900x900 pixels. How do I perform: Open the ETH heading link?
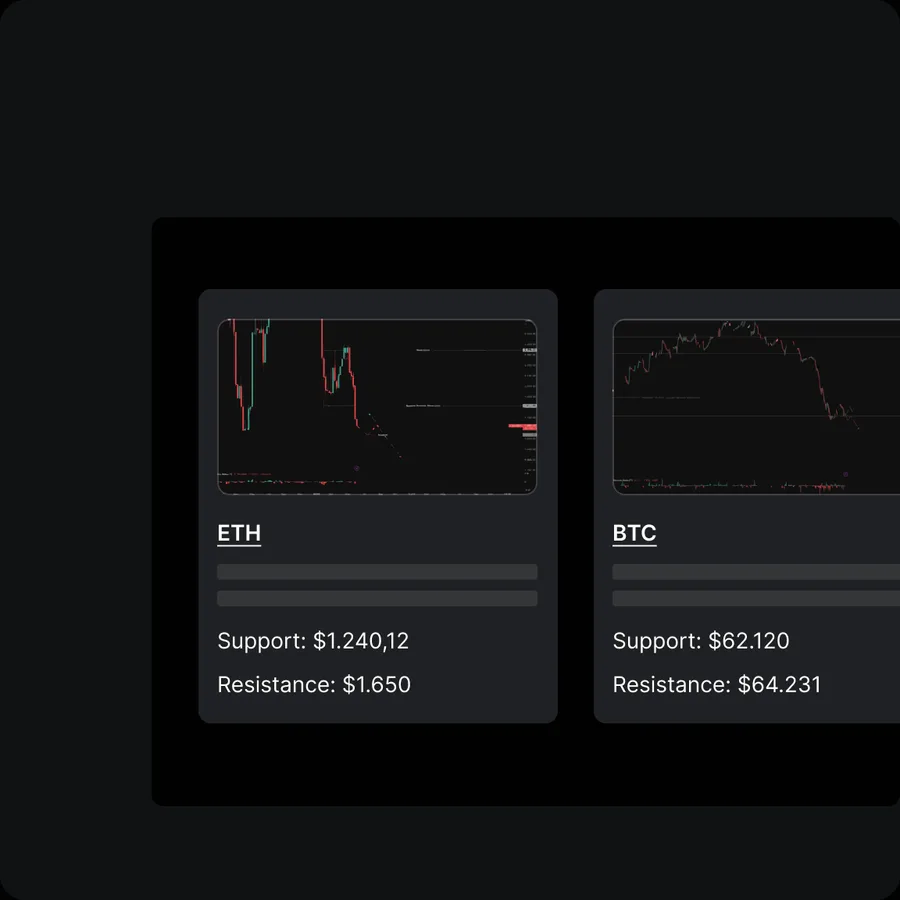pyautogui.click(x=239, y=533)
